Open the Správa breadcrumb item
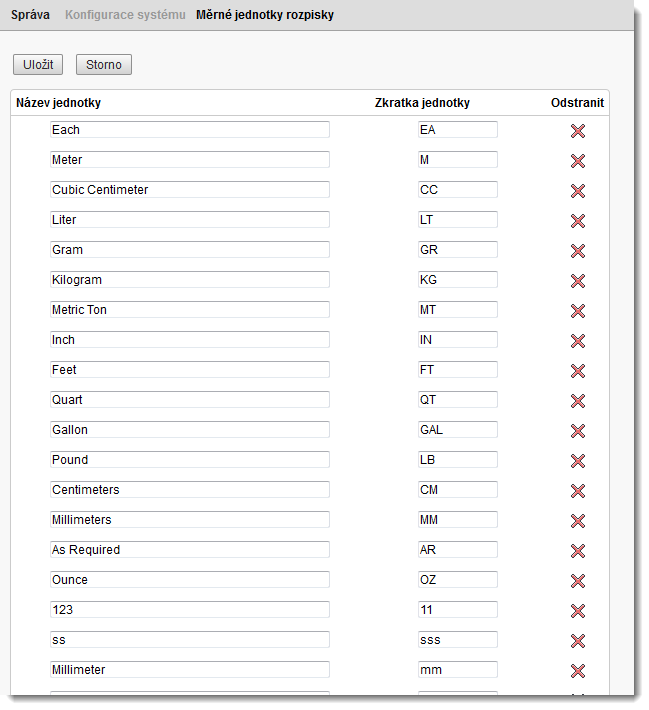 pos(30,15)
